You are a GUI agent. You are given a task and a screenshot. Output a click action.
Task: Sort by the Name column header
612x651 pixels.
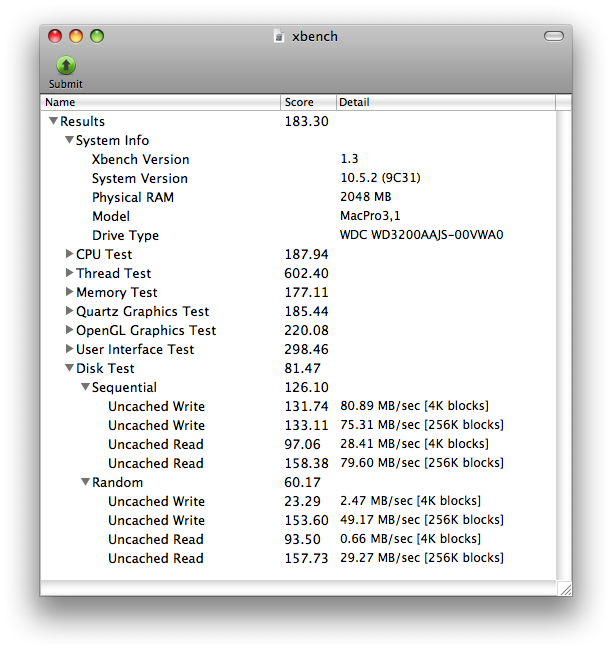(160, 102)
